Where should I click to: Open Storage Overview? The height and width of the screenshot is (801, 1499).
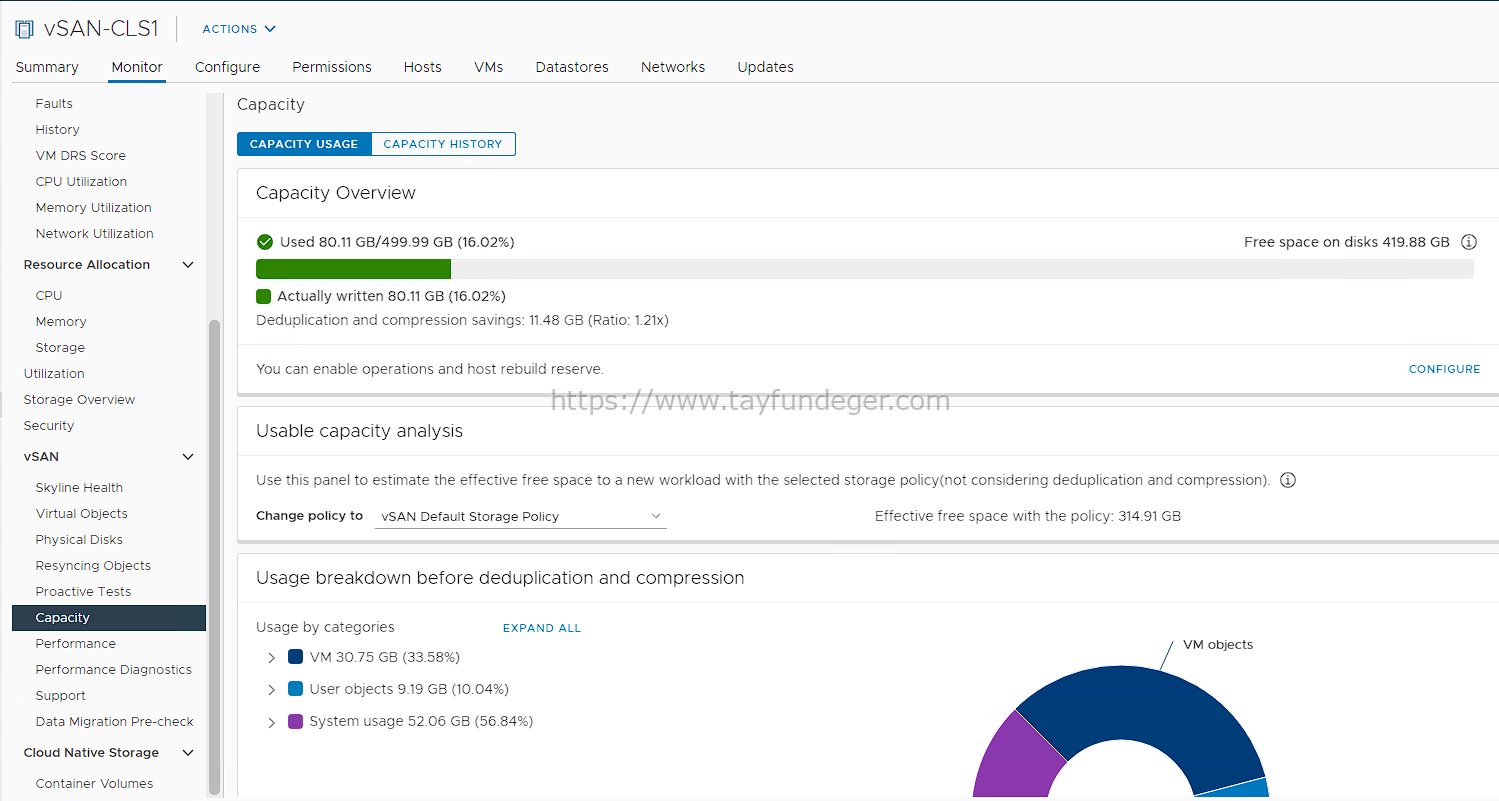click(x=79, y=399)
